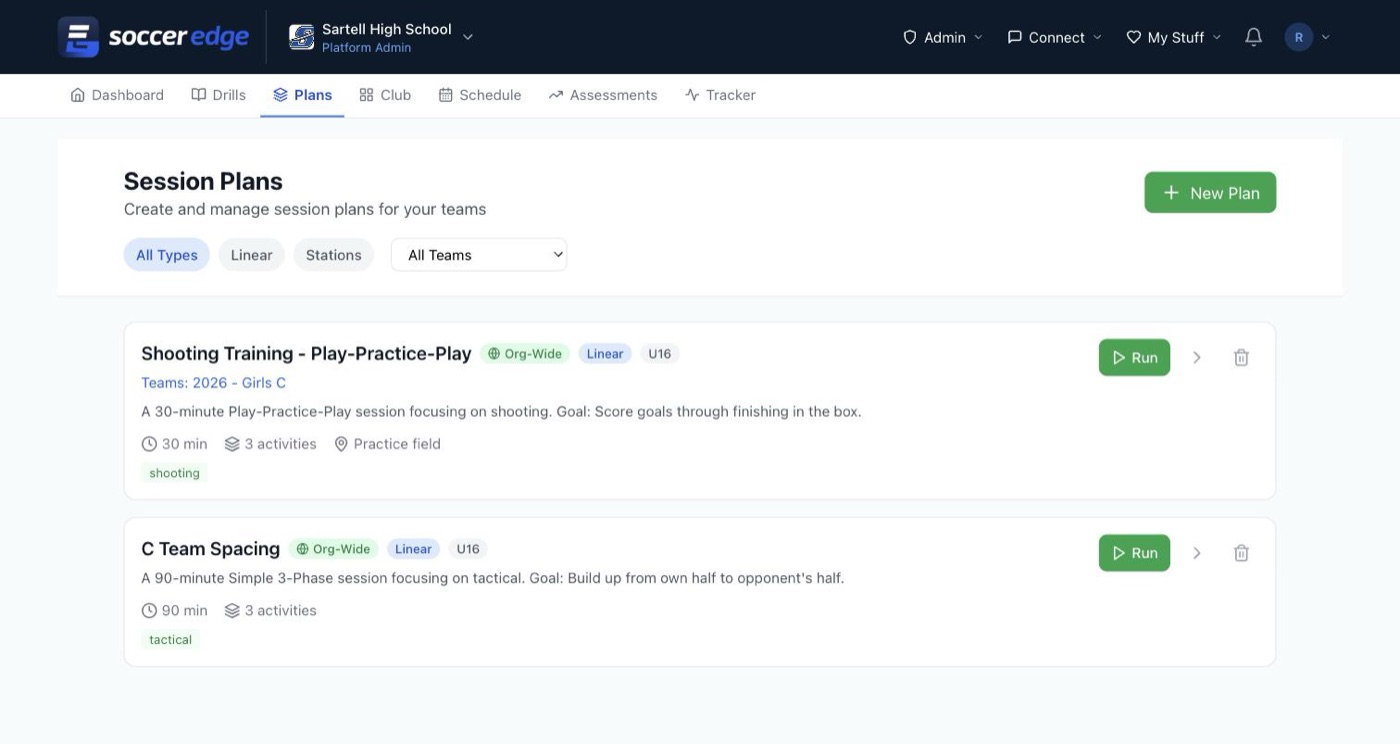Screen dimensions: 1400x744
Task: Select the Plans tab
Action: pos(302,95)
